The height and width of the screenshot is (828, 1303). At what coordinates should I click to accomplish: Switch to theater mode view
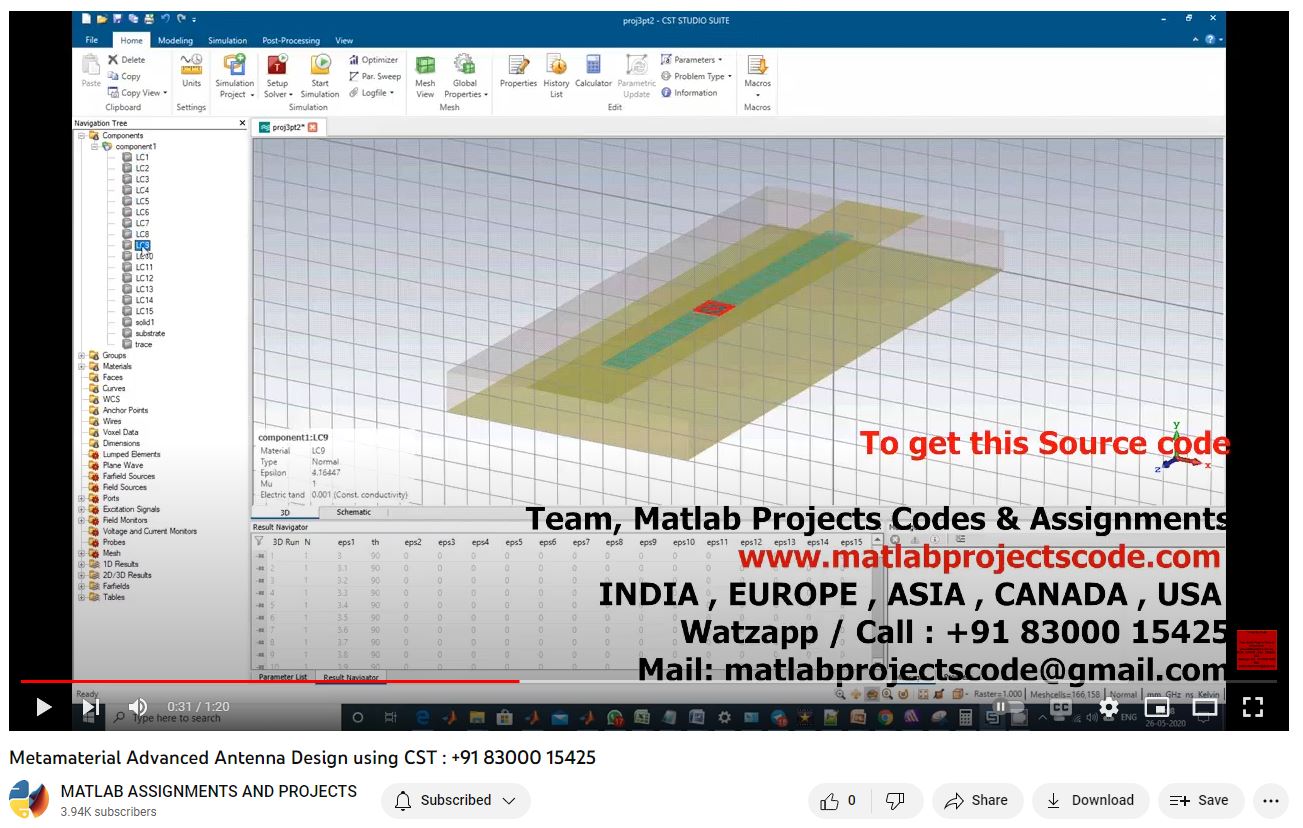tap(1204, 707)
